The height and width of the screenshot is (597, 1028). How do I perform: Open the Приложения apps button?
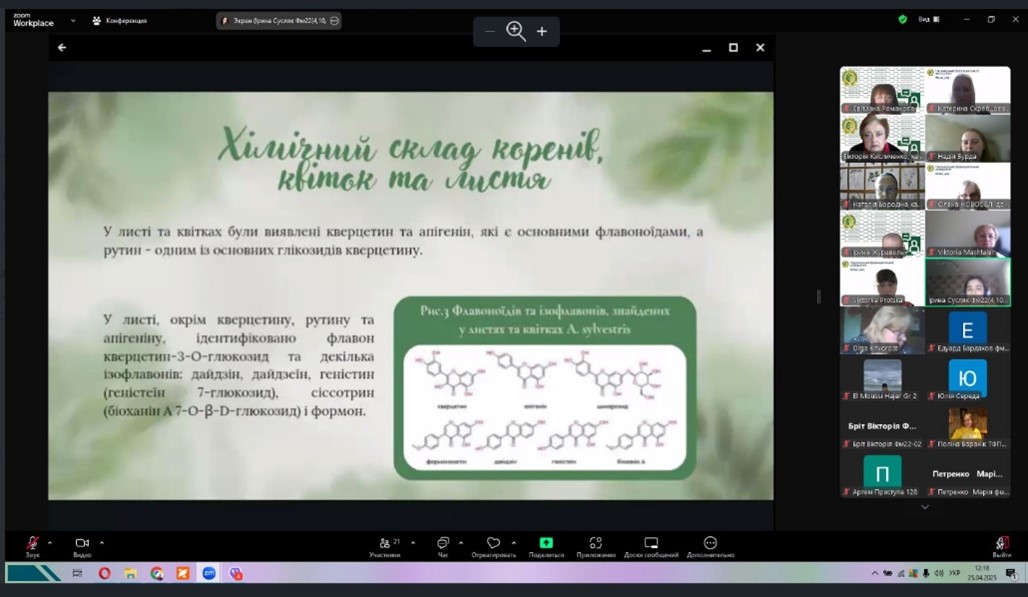pyautogui.click(x=596, y=545)
